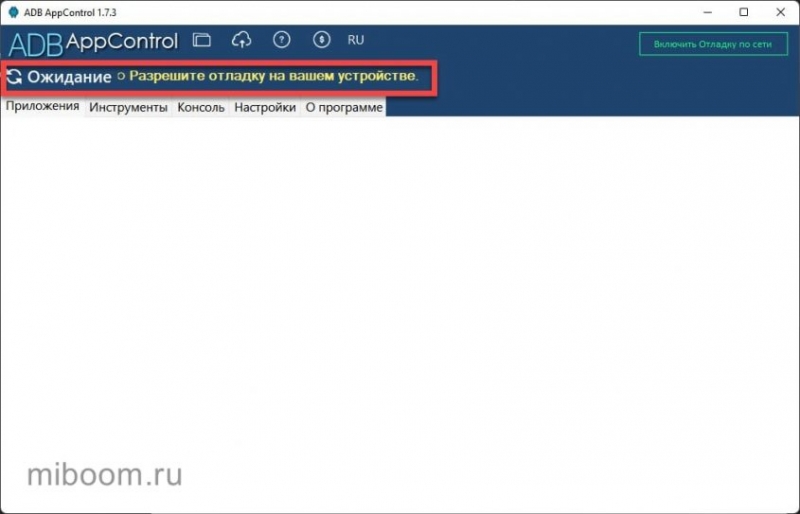
Task: Minimize the ADB AppControl window
Action: click(707, 12)
